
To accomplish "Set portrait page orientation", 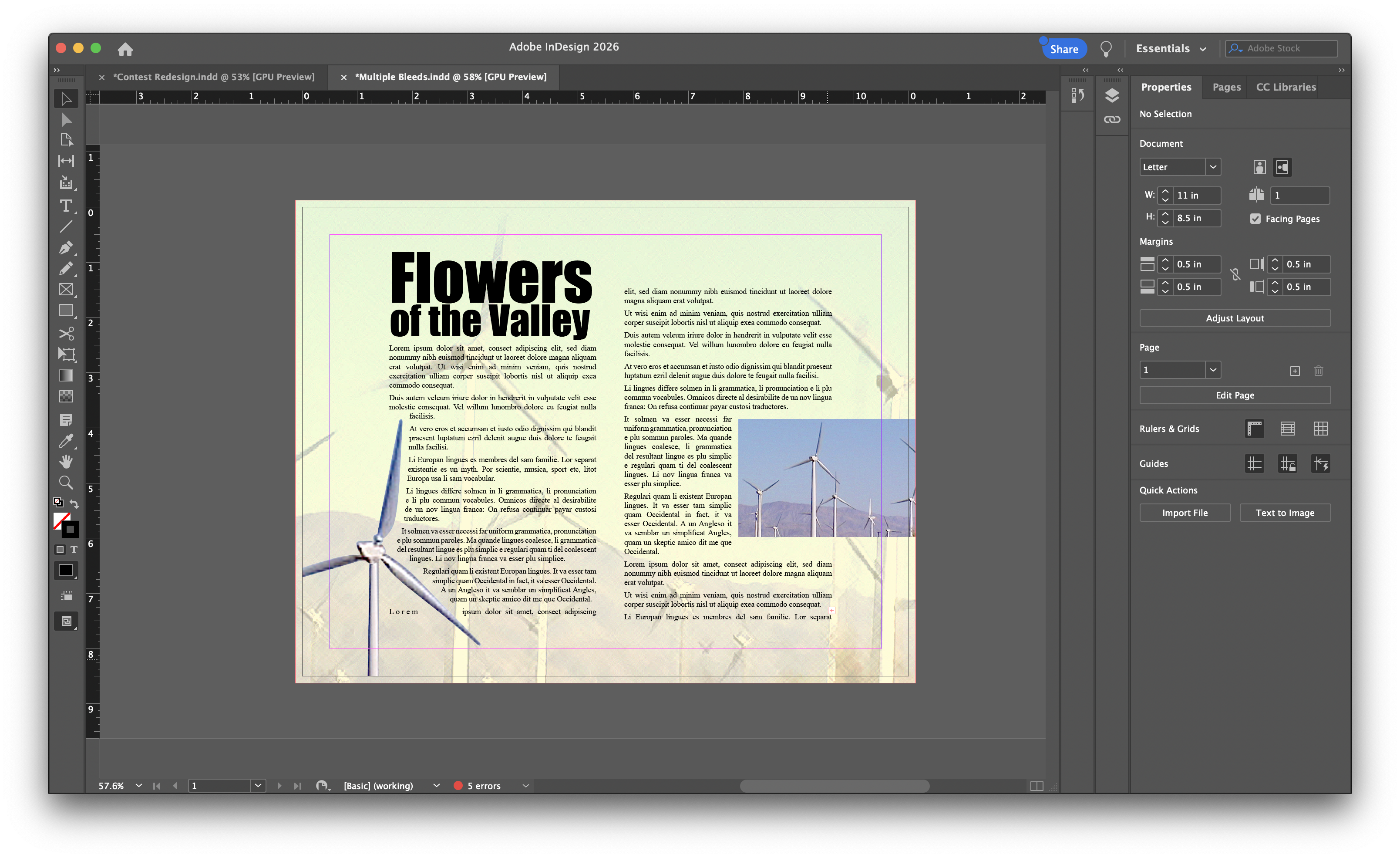I will click(x=1259, y=167).
